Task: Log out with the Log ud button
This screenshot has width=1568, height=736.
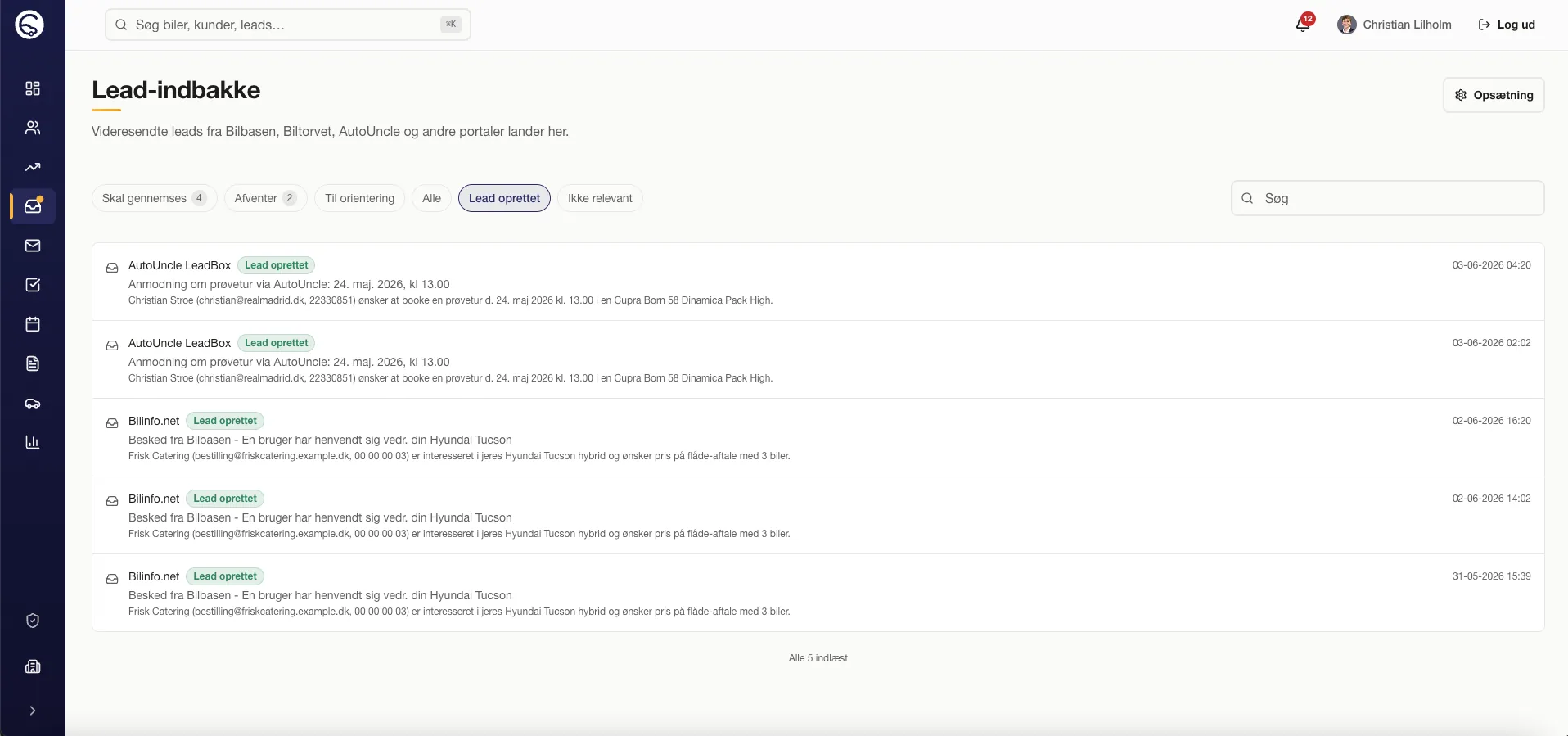Action: (1507, 25)
